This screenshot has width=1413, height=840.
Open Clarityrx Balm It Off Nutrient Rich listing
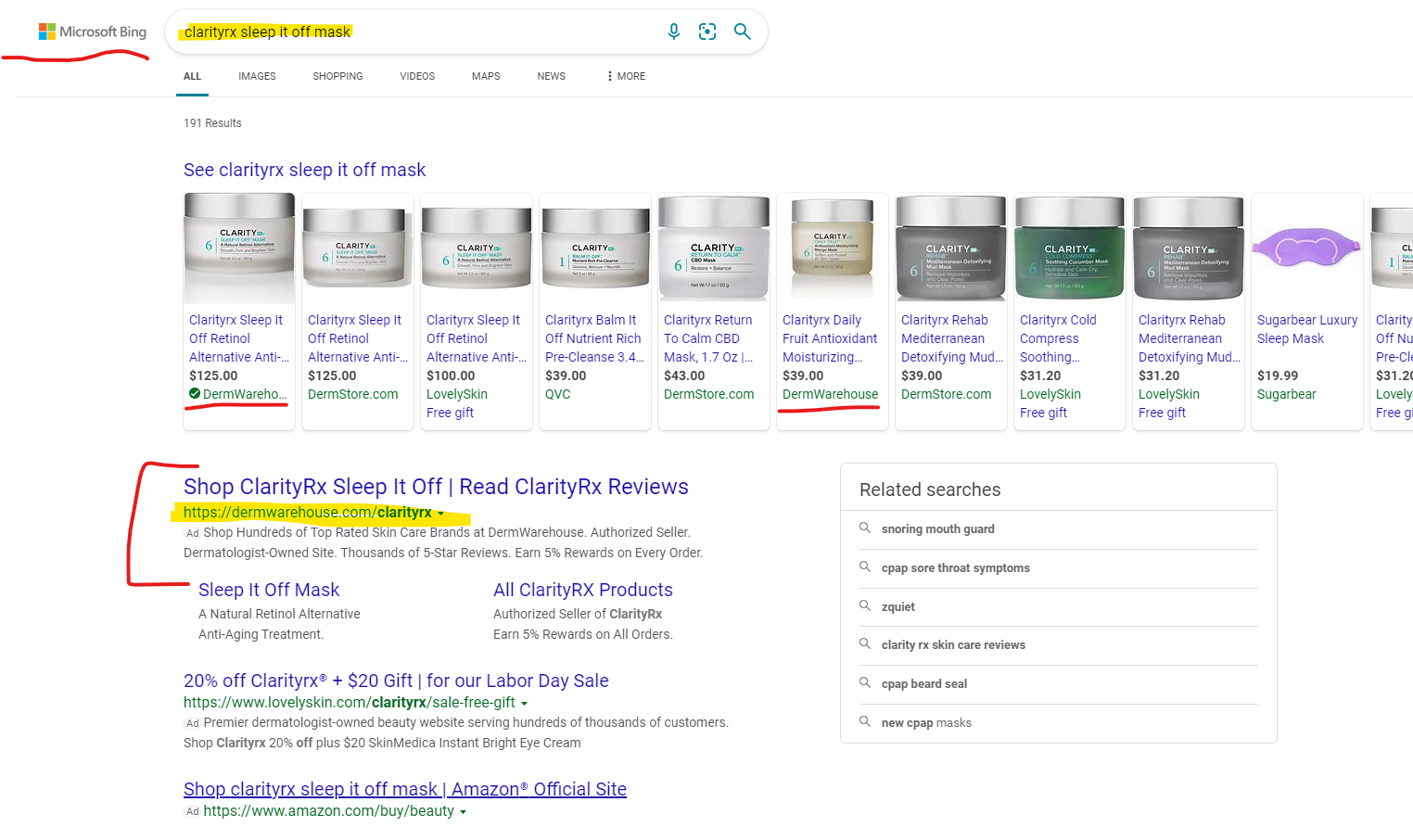tap(594, 338)
